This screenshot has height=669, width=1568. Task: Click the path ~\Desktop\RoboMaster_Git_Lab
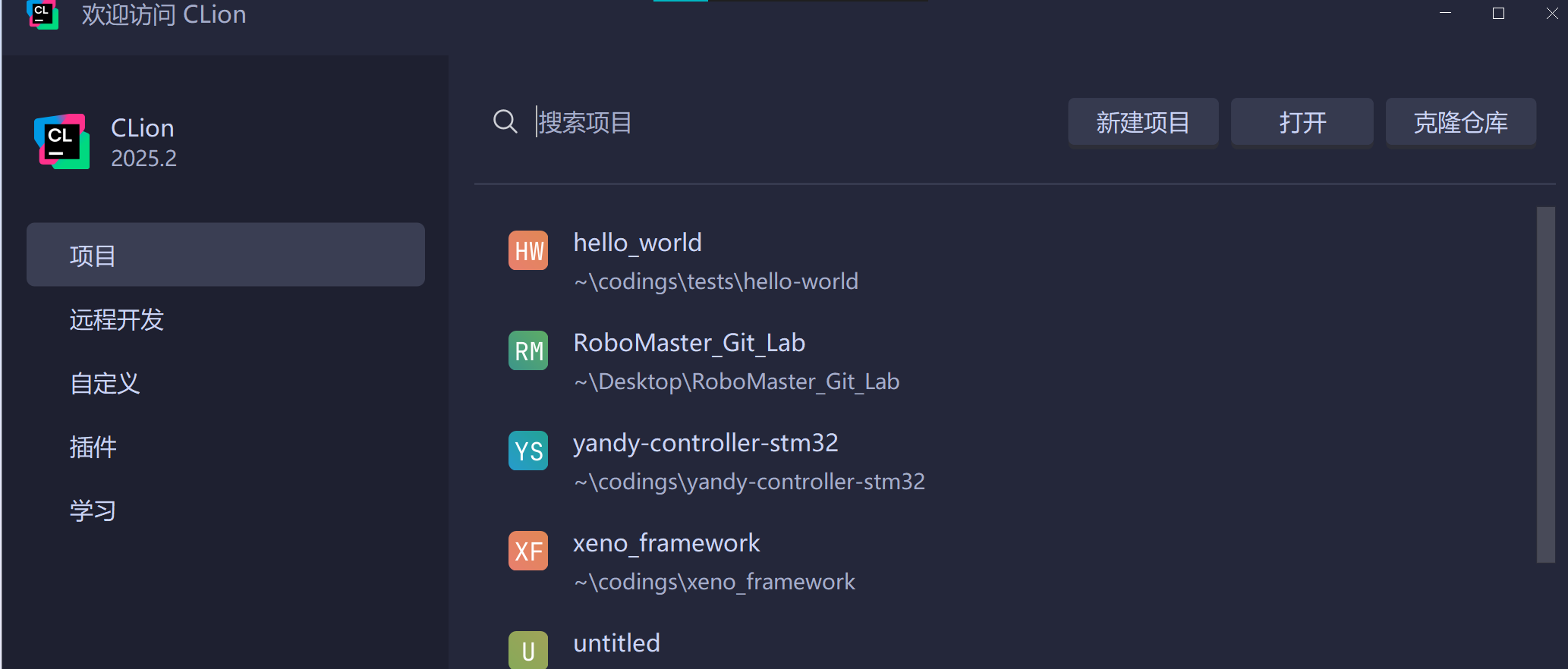(x=737, y=382)
